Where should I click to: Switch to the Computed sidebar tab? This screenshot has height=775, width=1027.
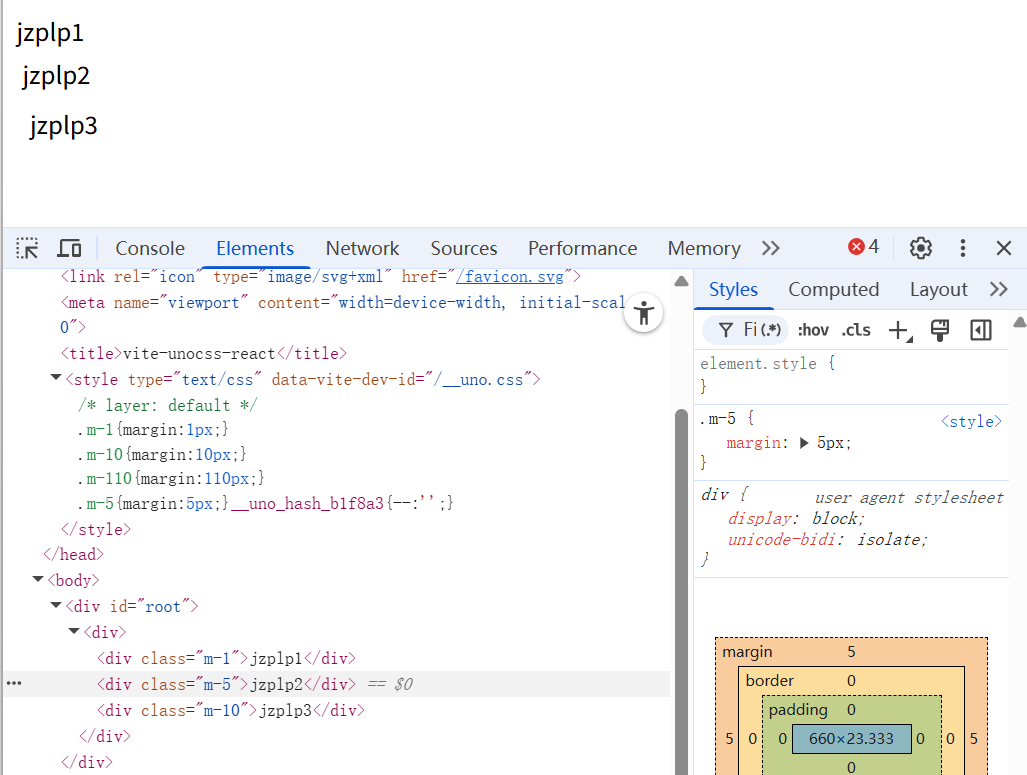(833, 290)
